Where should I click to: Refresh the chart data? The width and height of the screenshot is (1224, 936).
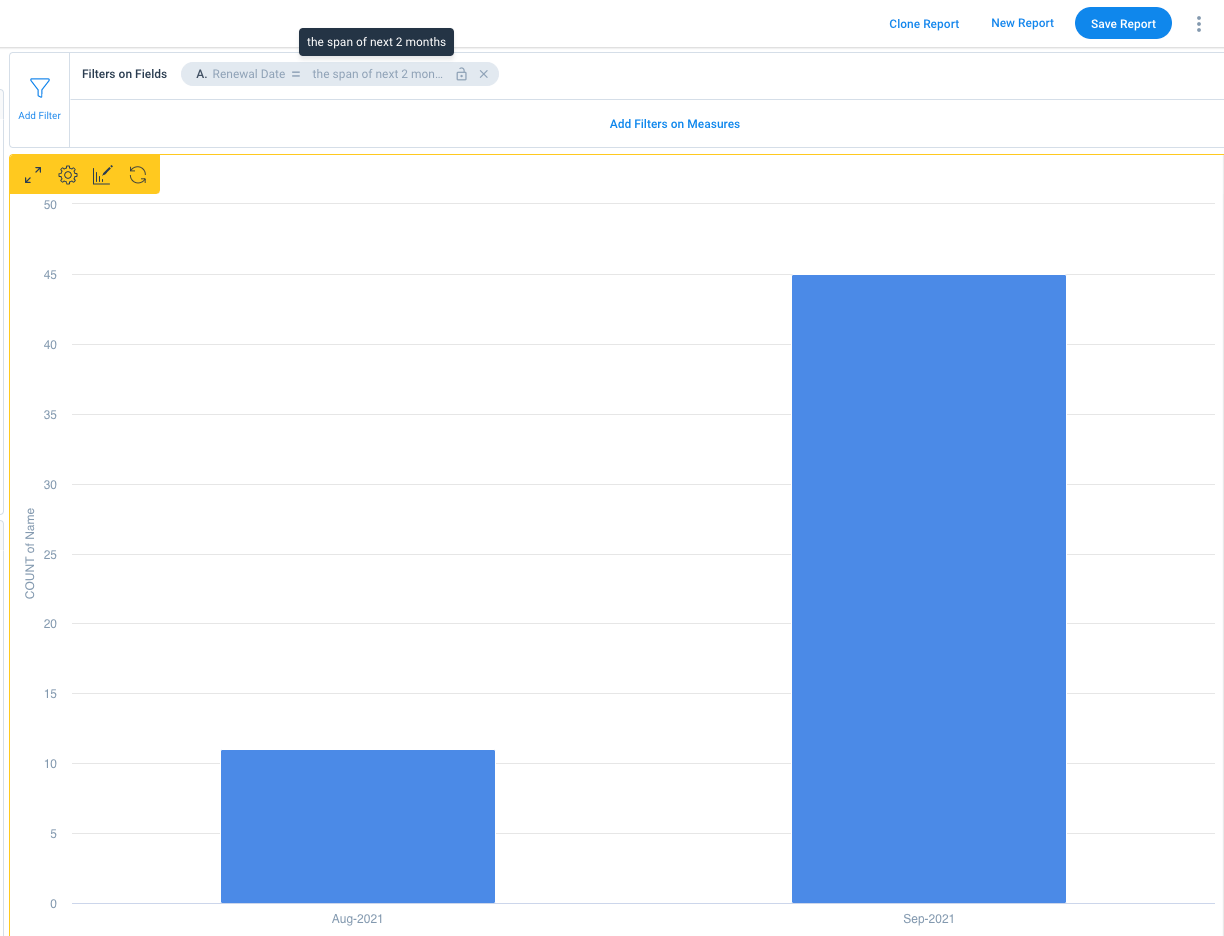[138, 175]
